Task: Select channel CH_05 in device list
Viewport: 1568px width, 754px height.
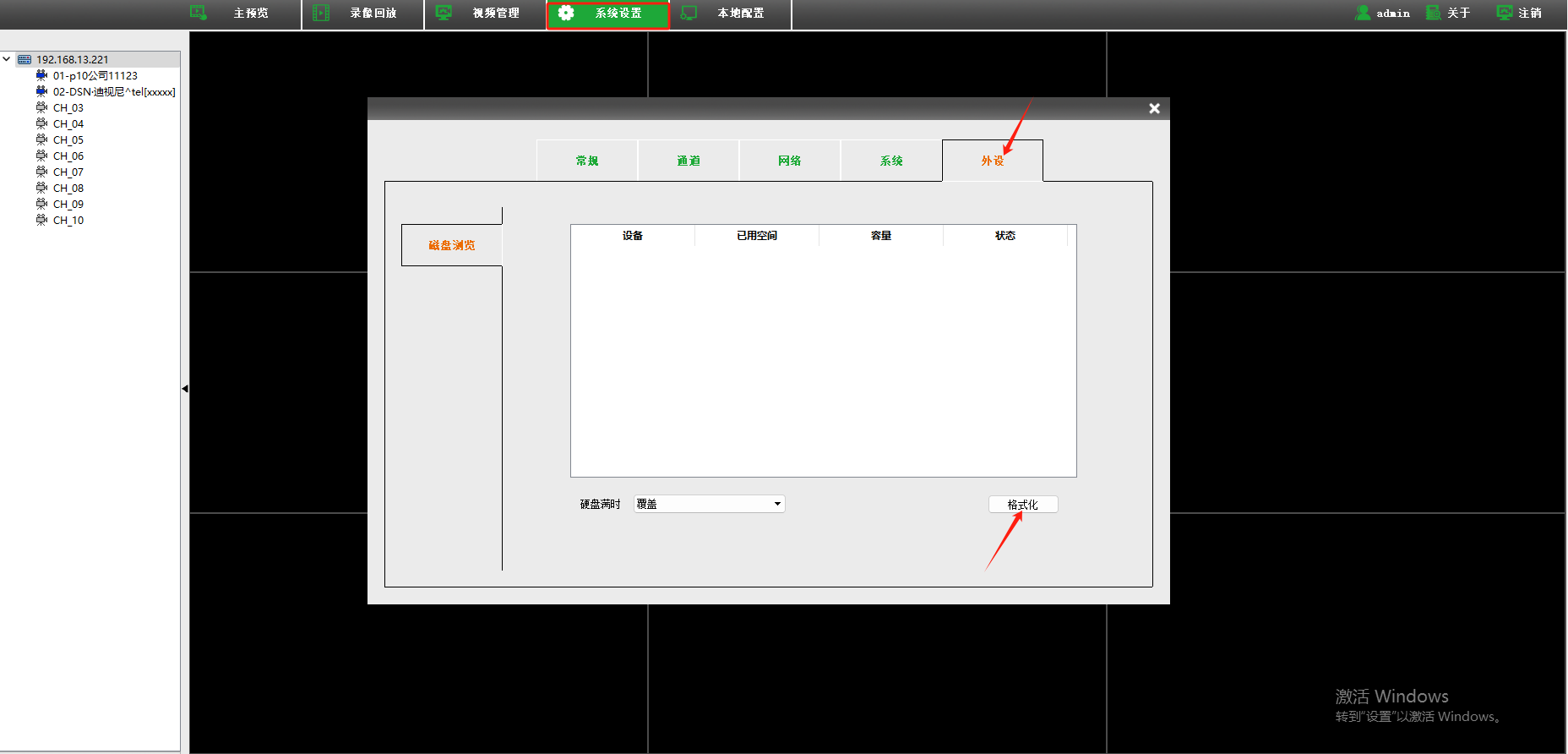Action: point(68,139)
